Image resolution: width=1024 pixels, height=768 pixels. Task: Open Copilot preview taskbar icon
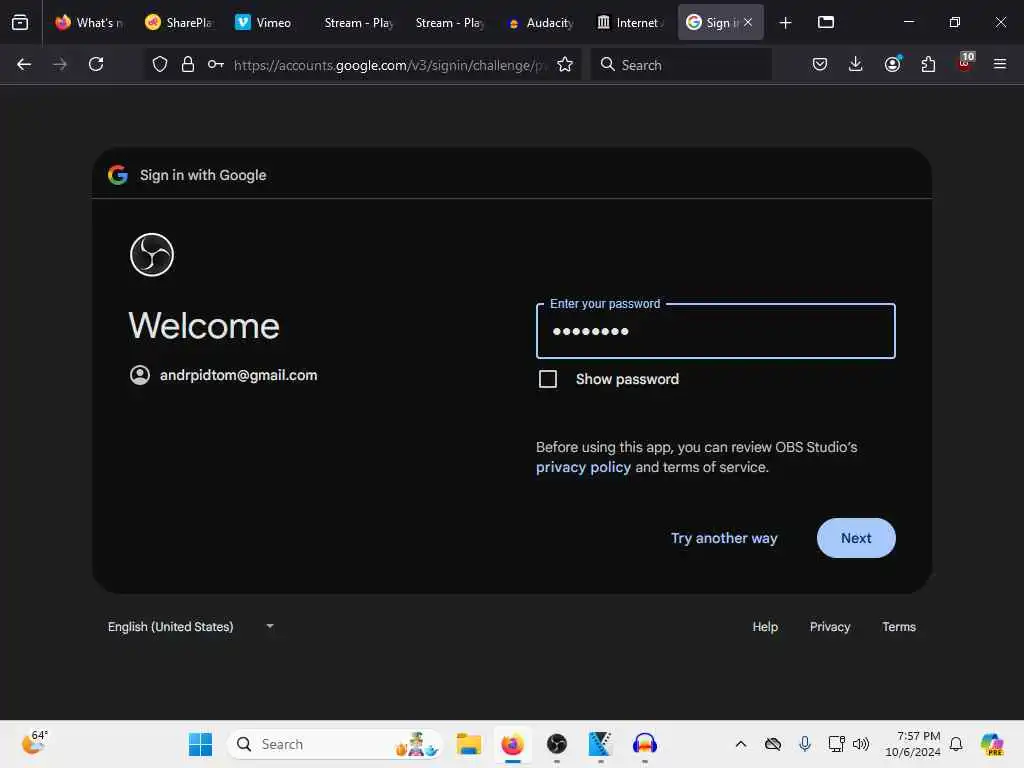tap(992, 744)
